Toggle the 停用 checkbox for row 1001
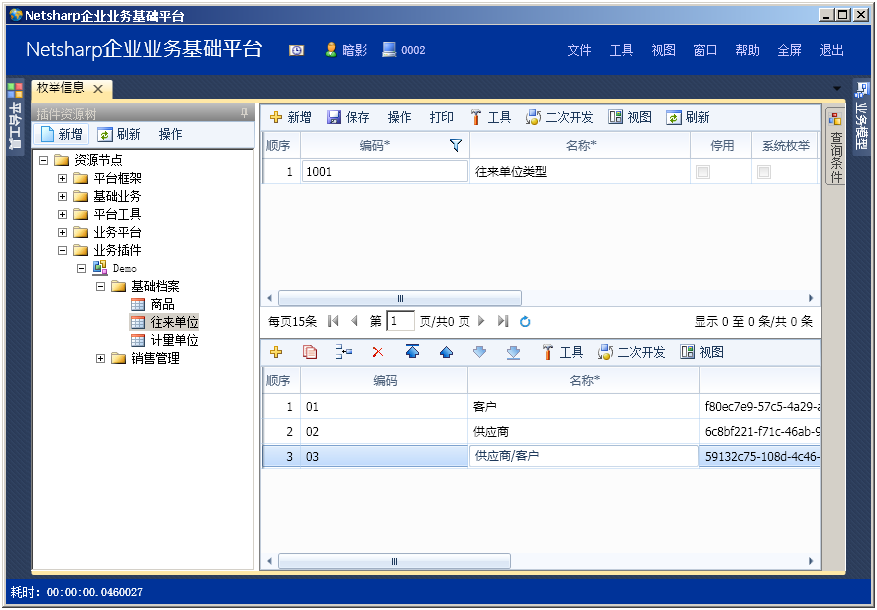The width and height of the screenshot is (877, 610). (703, 172)
